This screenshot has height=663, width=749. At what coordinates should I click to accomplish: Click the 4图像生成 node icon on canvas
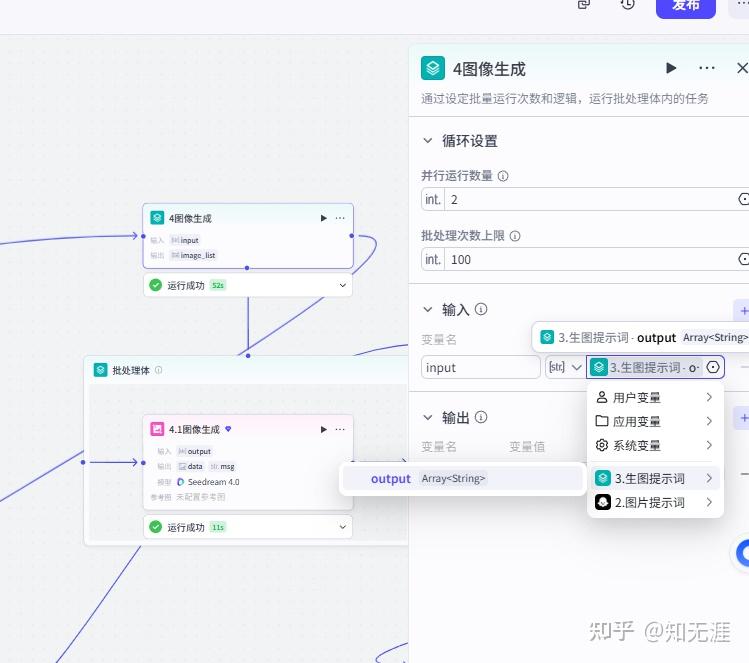tap(157, 218)
